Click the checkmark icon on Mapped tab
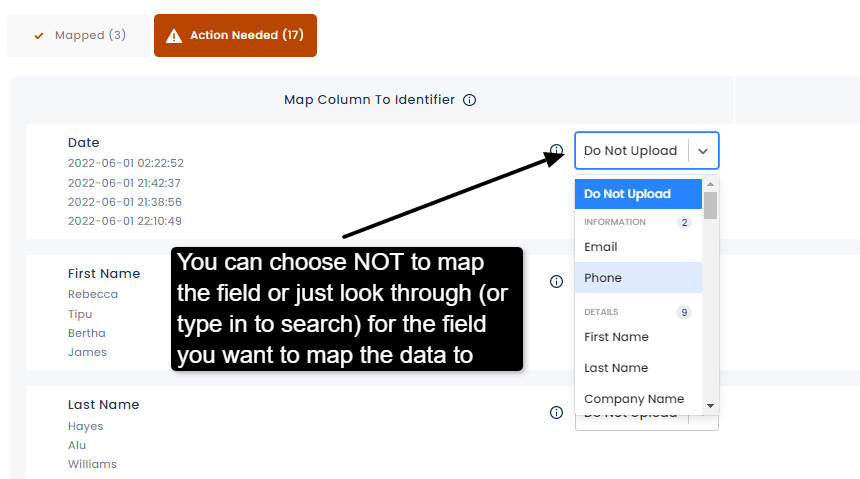 pyautogui.click(x=39, y=36)
